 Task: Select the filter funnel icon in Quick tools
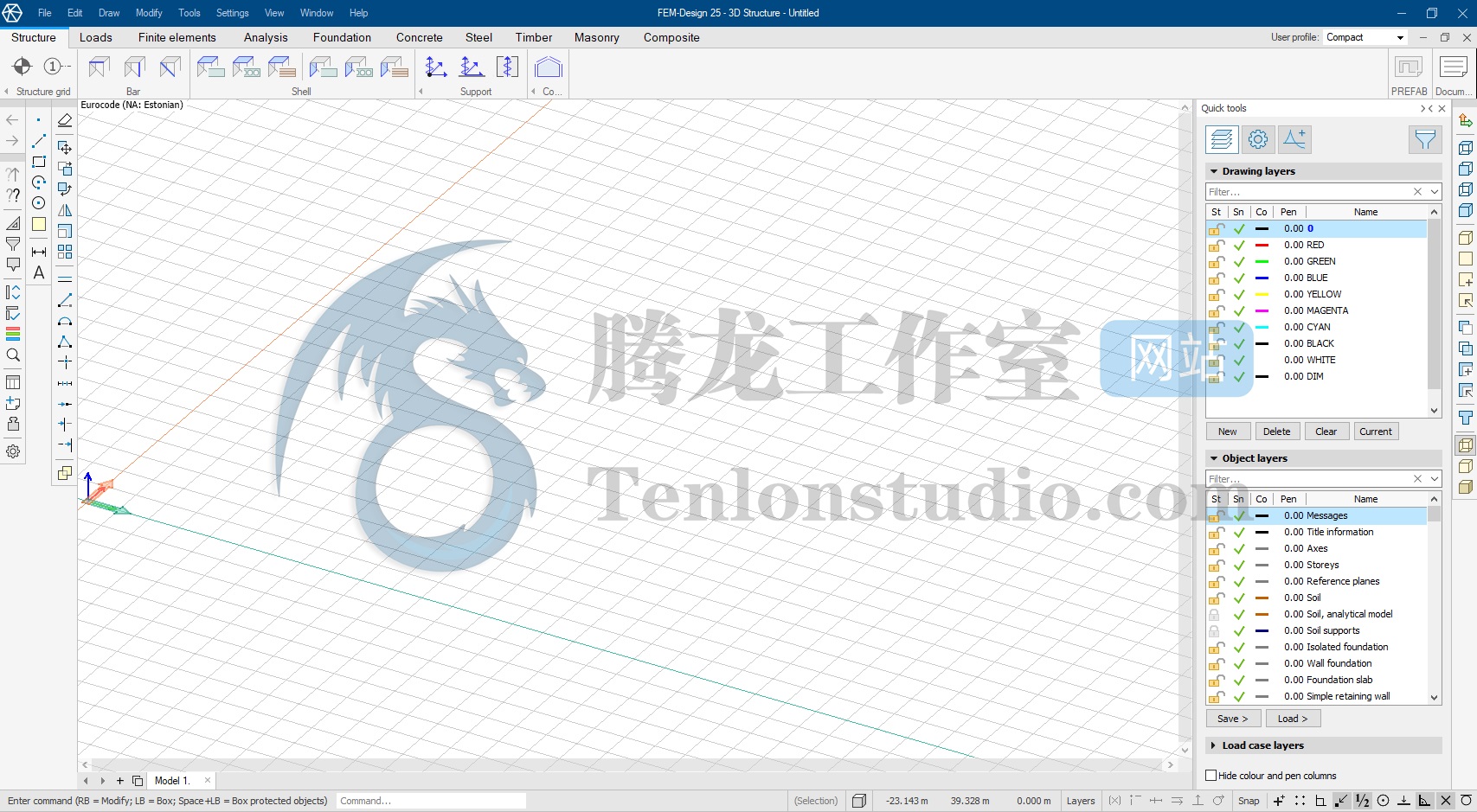(1424, 139)
